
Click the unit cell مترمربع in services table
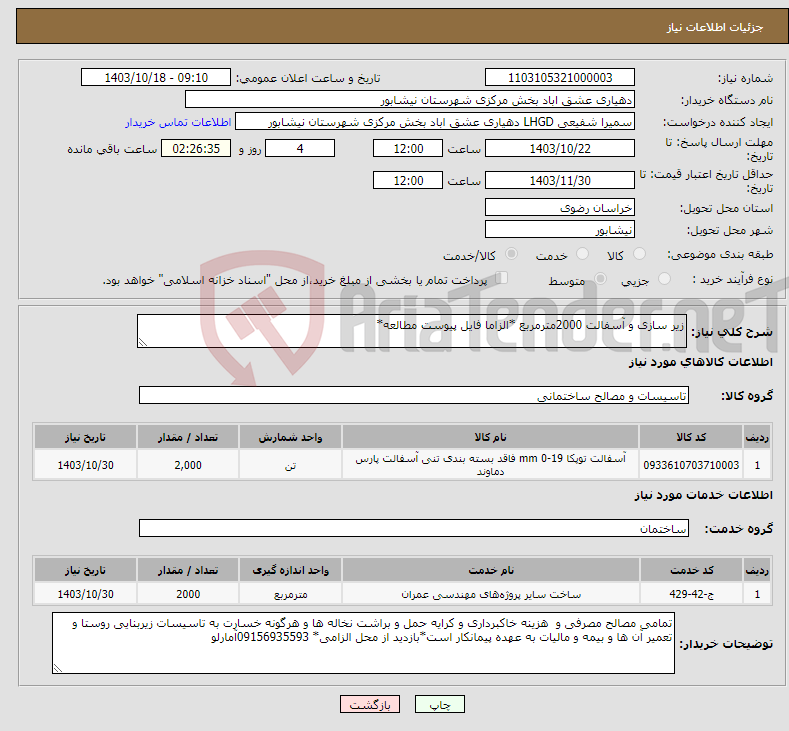pos(290,594)
